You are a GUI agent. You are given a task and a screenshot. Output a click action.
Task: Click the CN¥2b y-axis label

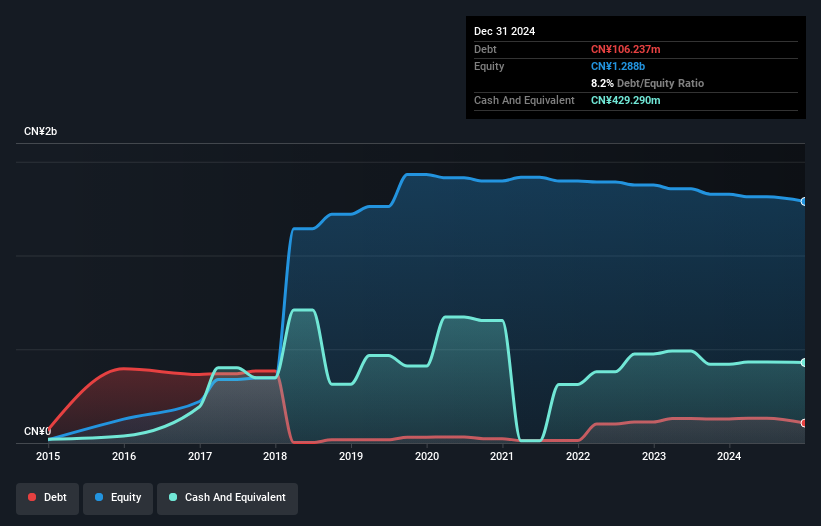40,131
